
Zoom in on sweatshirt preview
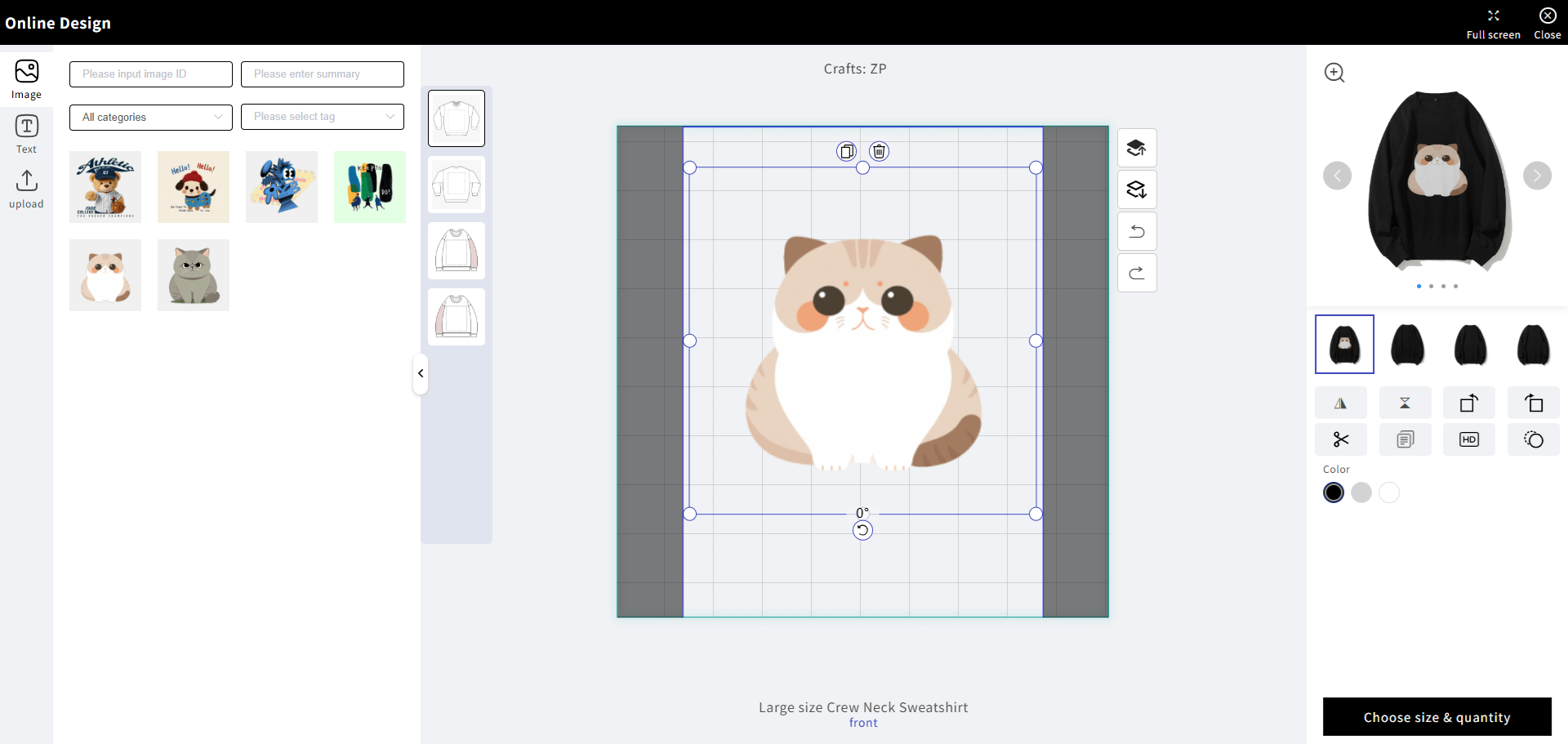[x=1334, y=73]
